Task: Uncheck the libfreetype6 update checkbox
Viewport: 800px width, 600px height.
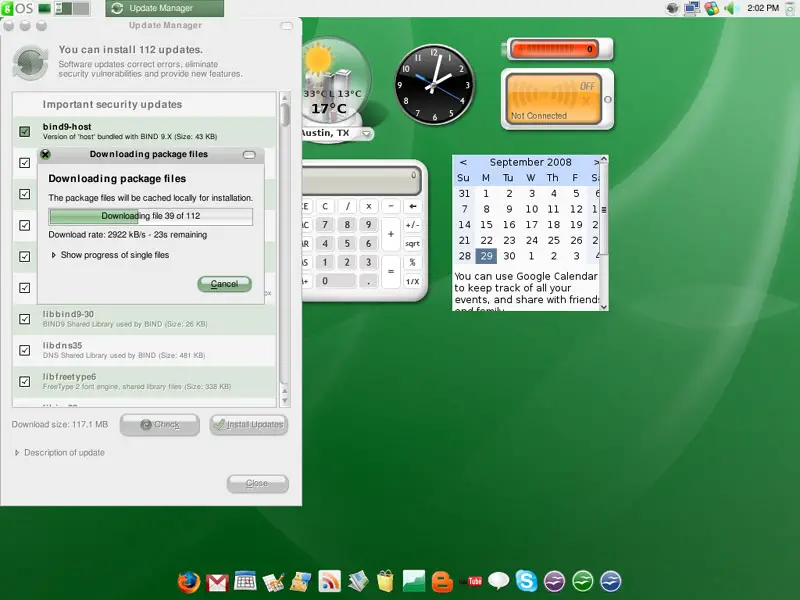Action: coord(24,382)
